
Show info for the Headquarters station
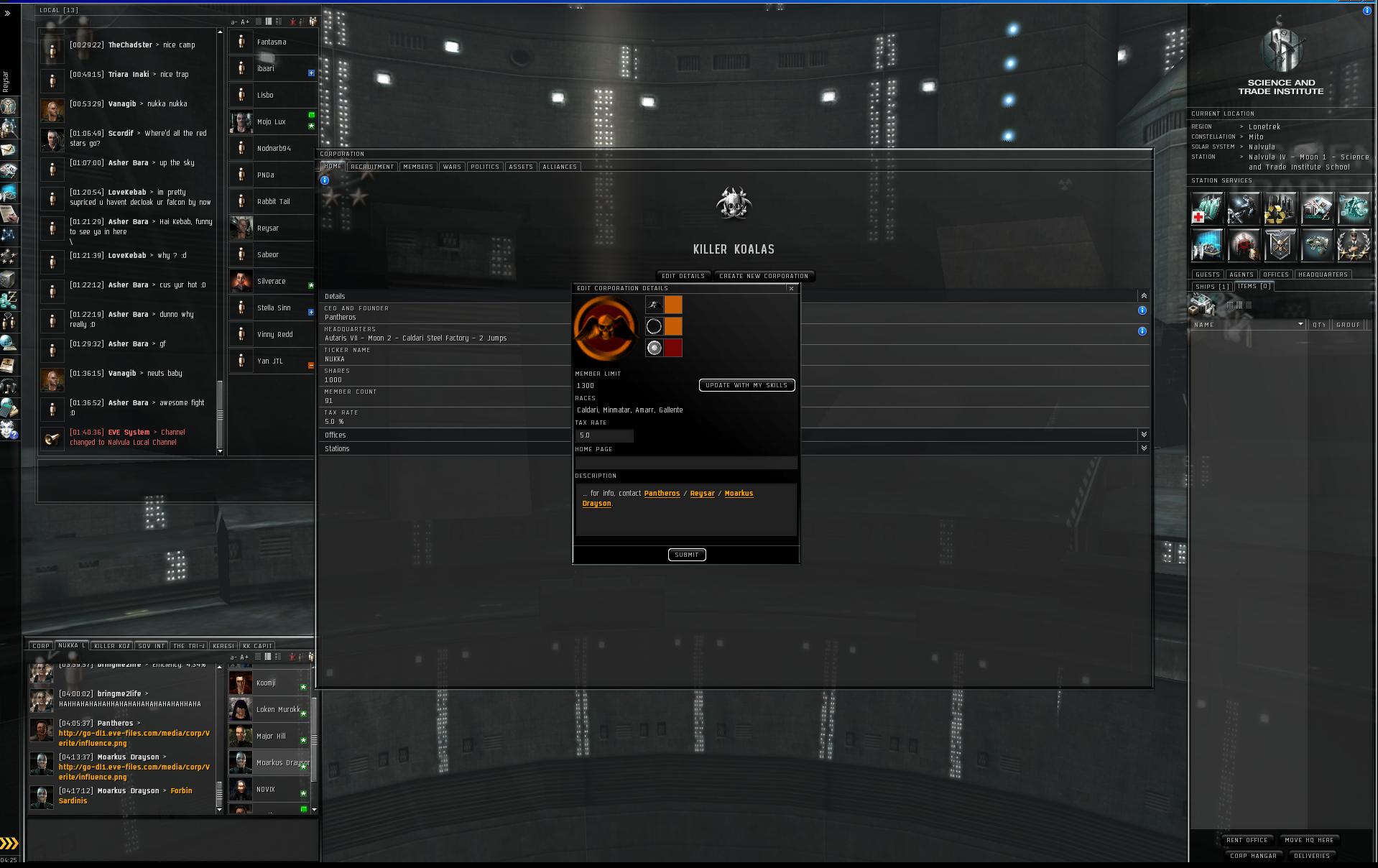point(1142,331)
